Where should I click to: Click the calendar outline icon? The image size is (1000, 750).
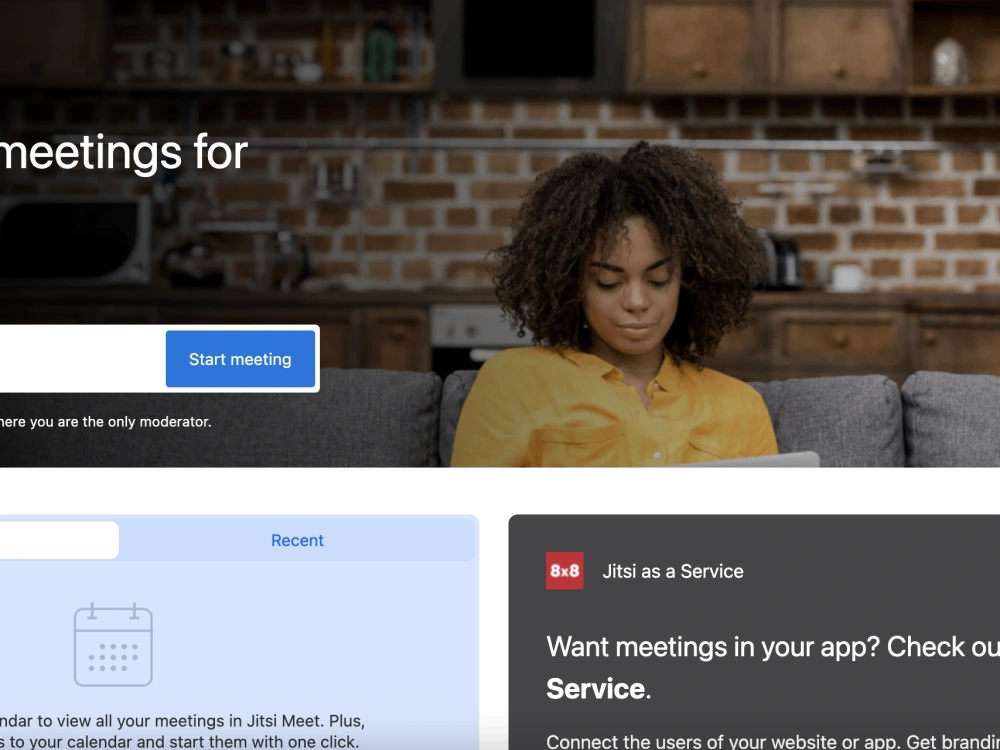[114, 645]
